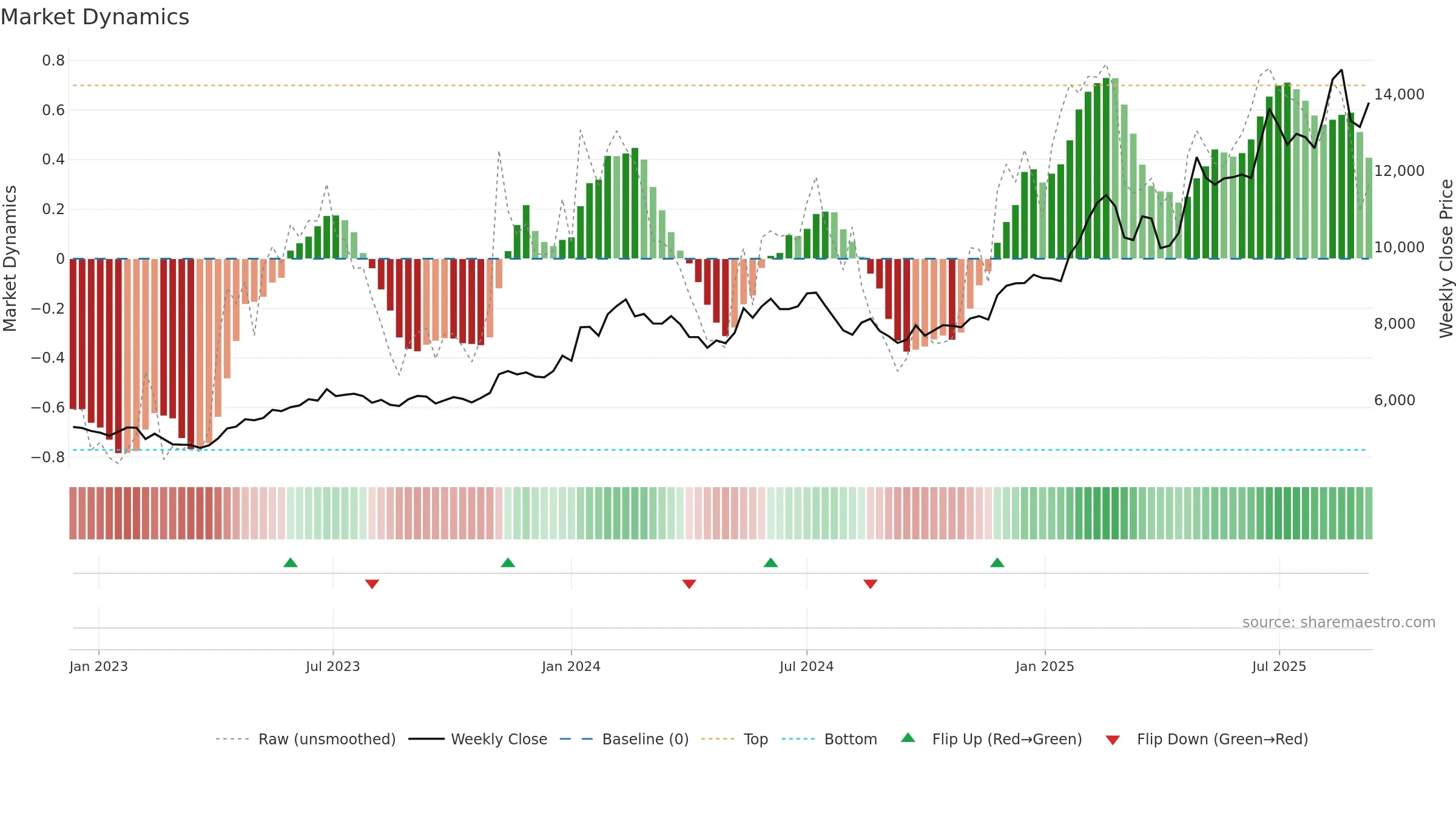1456x819 pixels.
Task: Click the Weekly Close Price axis title
Action: click(1446, 258)
